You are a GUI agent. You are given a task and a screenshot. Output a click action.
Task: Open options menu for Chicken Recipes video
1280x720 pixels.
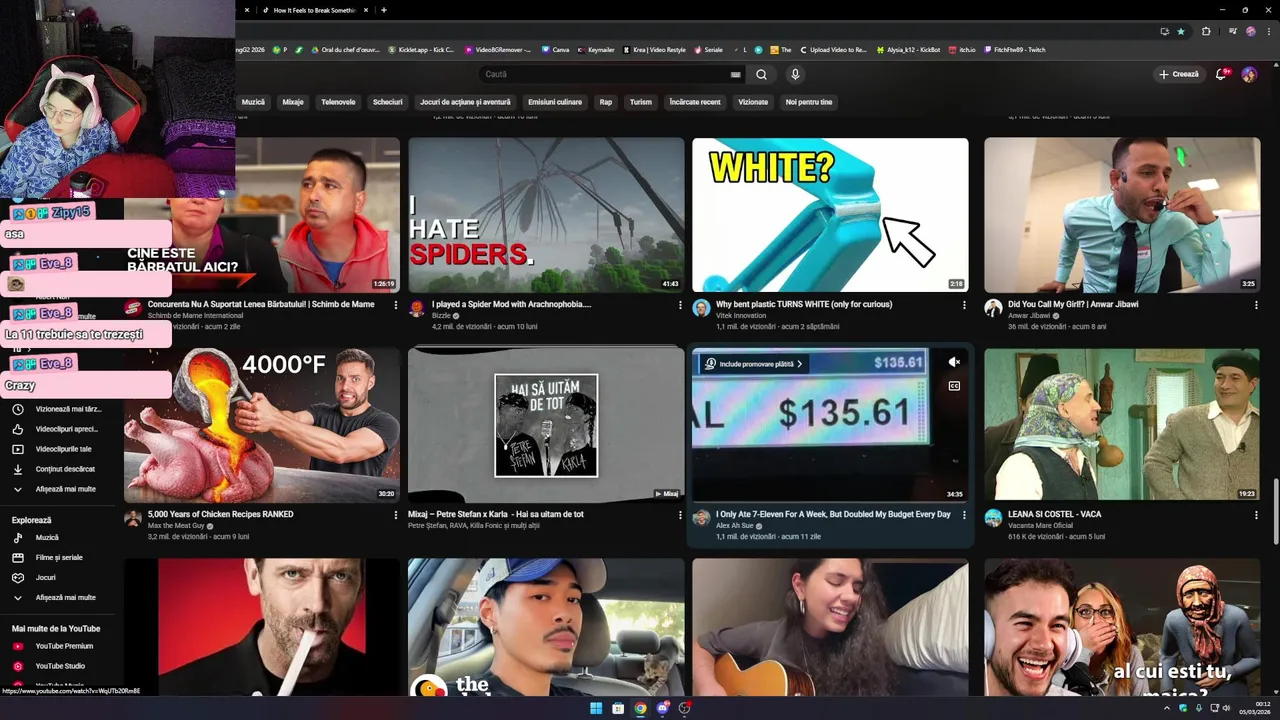(x=396, y=515)
